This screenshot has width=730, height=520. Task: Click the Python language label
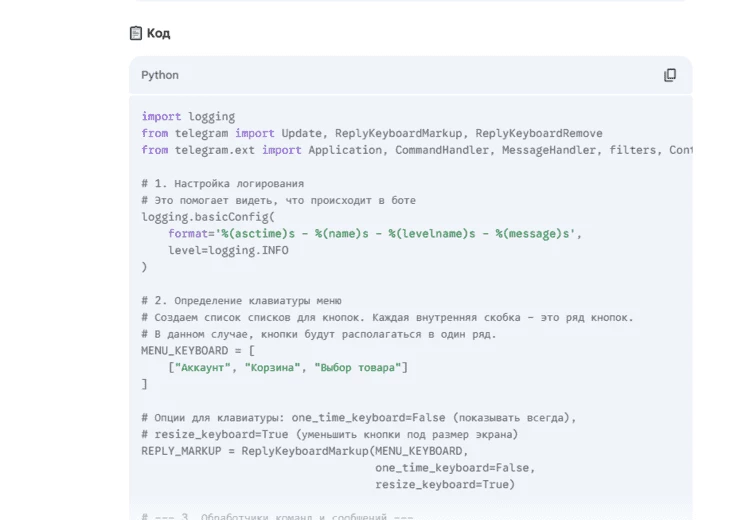[160, 75]
